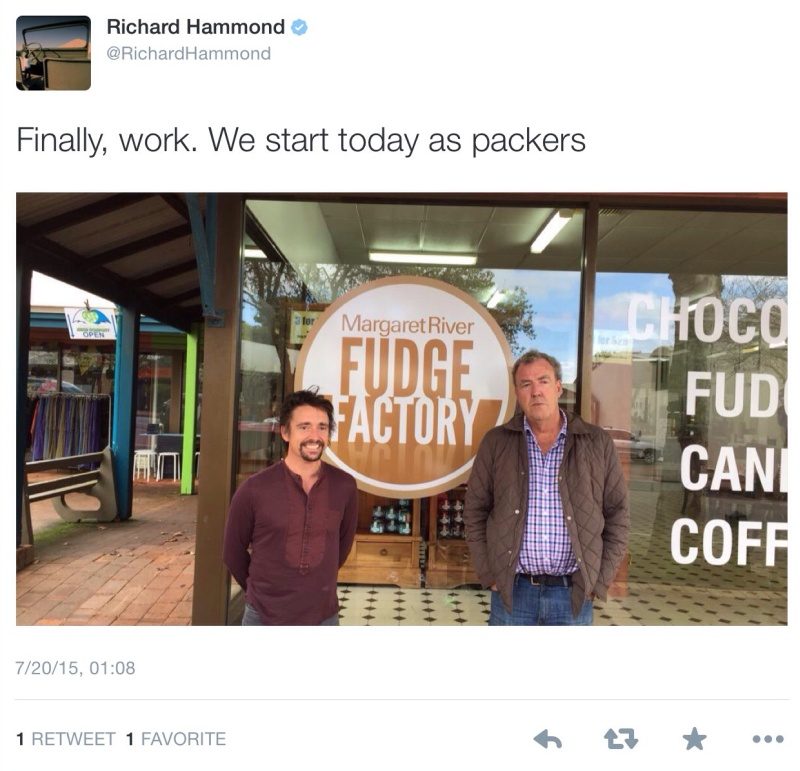Tap the white window lettering in photo

tap(727, 429)
